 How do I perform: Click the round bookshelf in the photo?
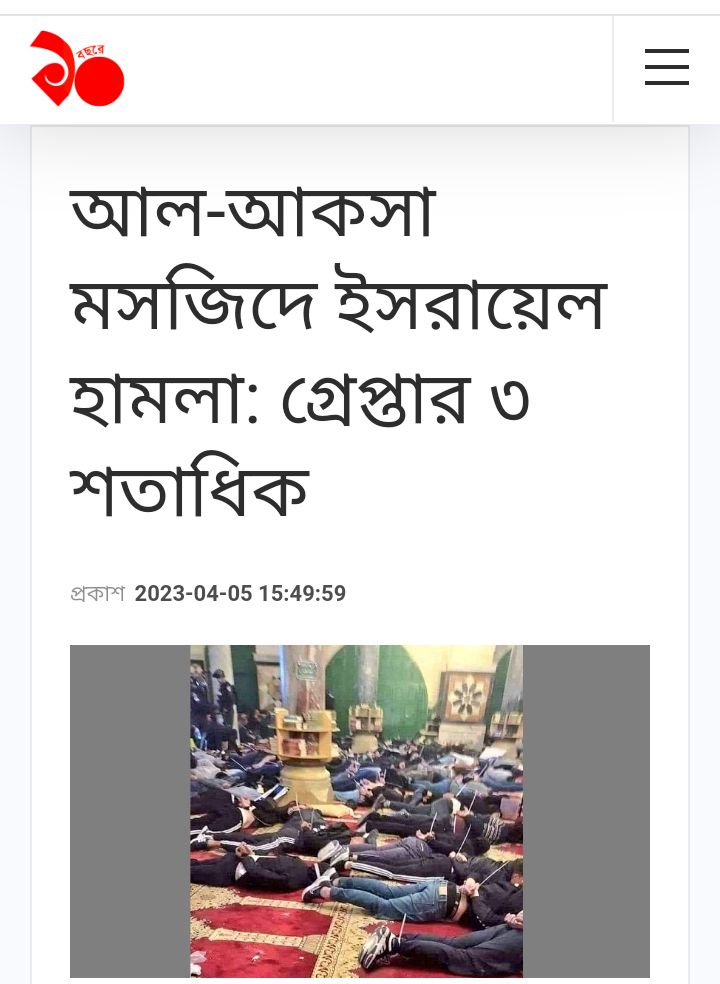pyautogui.click(x=304, y=753)
